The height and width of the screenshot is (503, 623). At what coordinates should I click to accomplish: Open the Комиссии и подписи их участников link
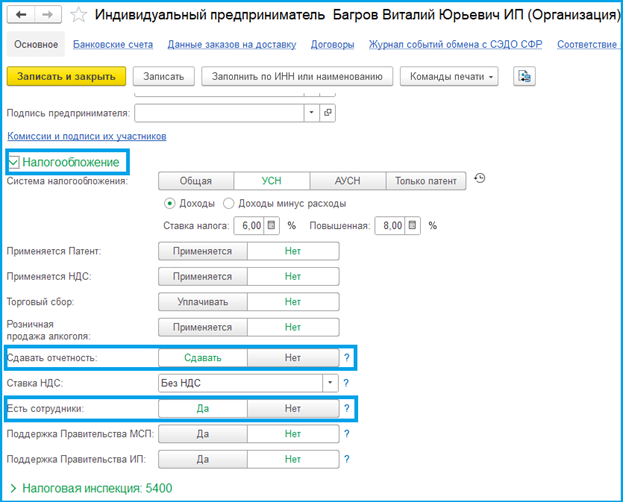[x=86, y=136]
